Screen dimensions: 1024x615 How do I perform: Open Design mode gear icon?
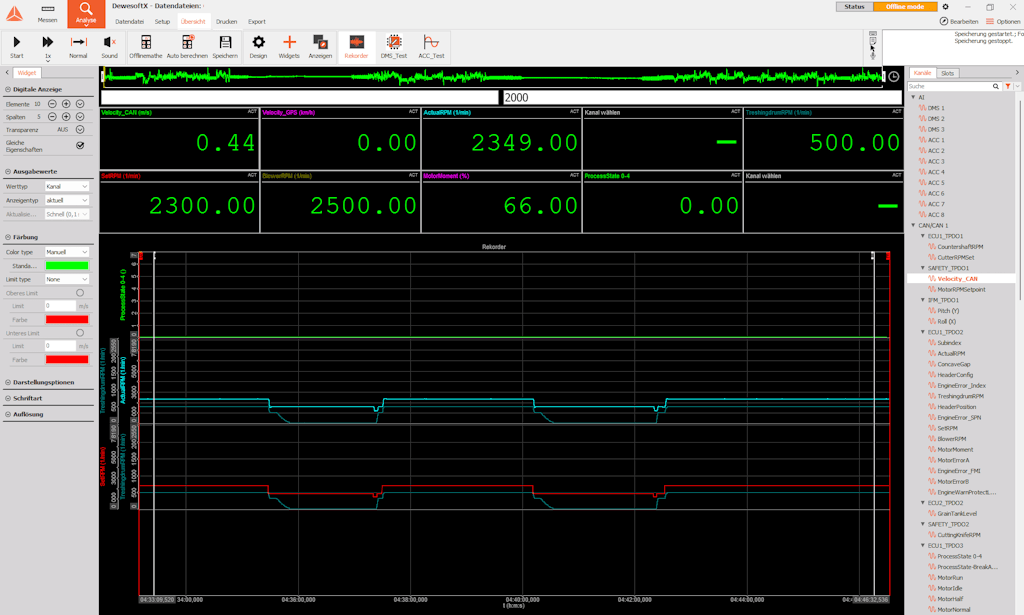tap(259, 42)
